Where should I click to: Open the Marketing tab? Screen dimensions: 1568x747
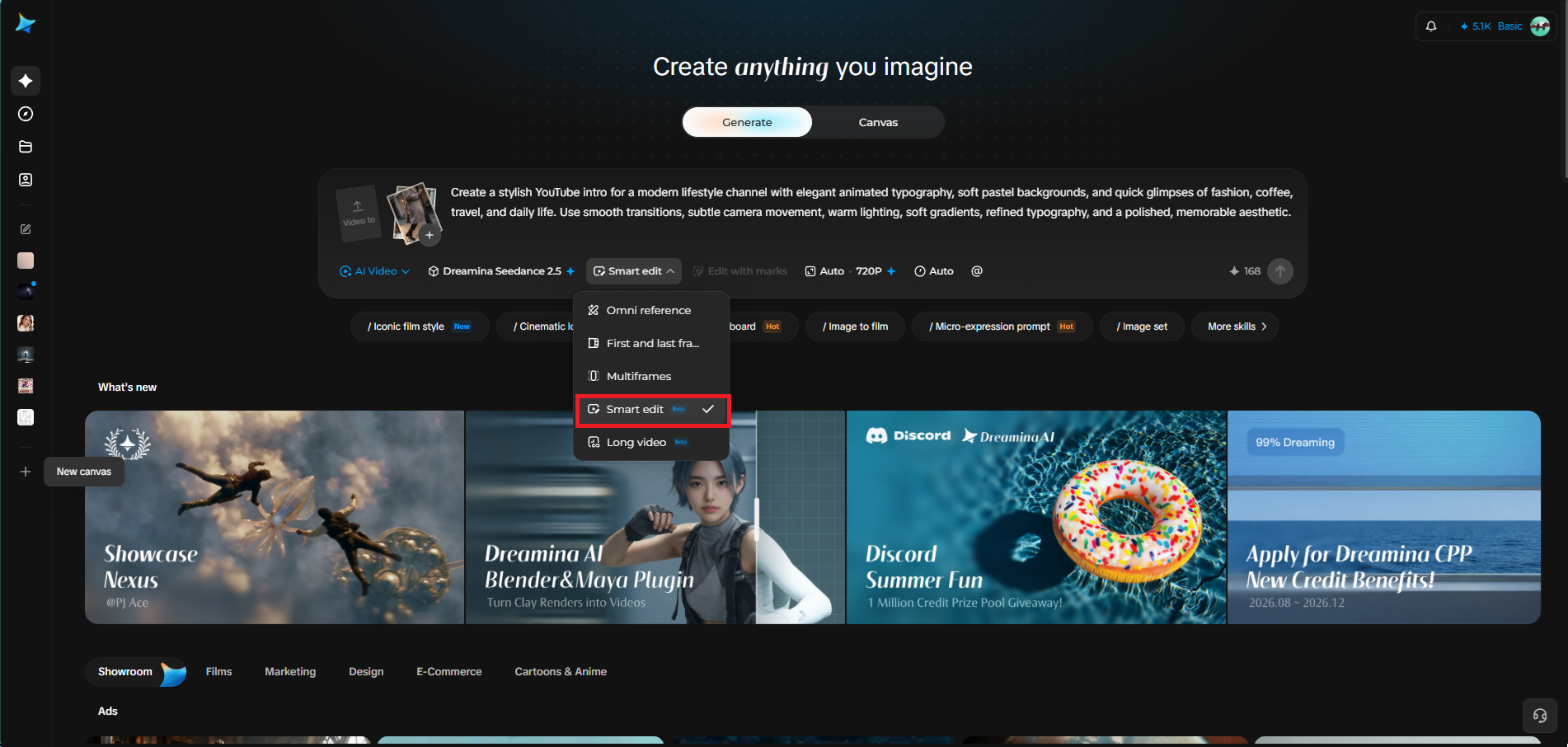coord(290,672)
